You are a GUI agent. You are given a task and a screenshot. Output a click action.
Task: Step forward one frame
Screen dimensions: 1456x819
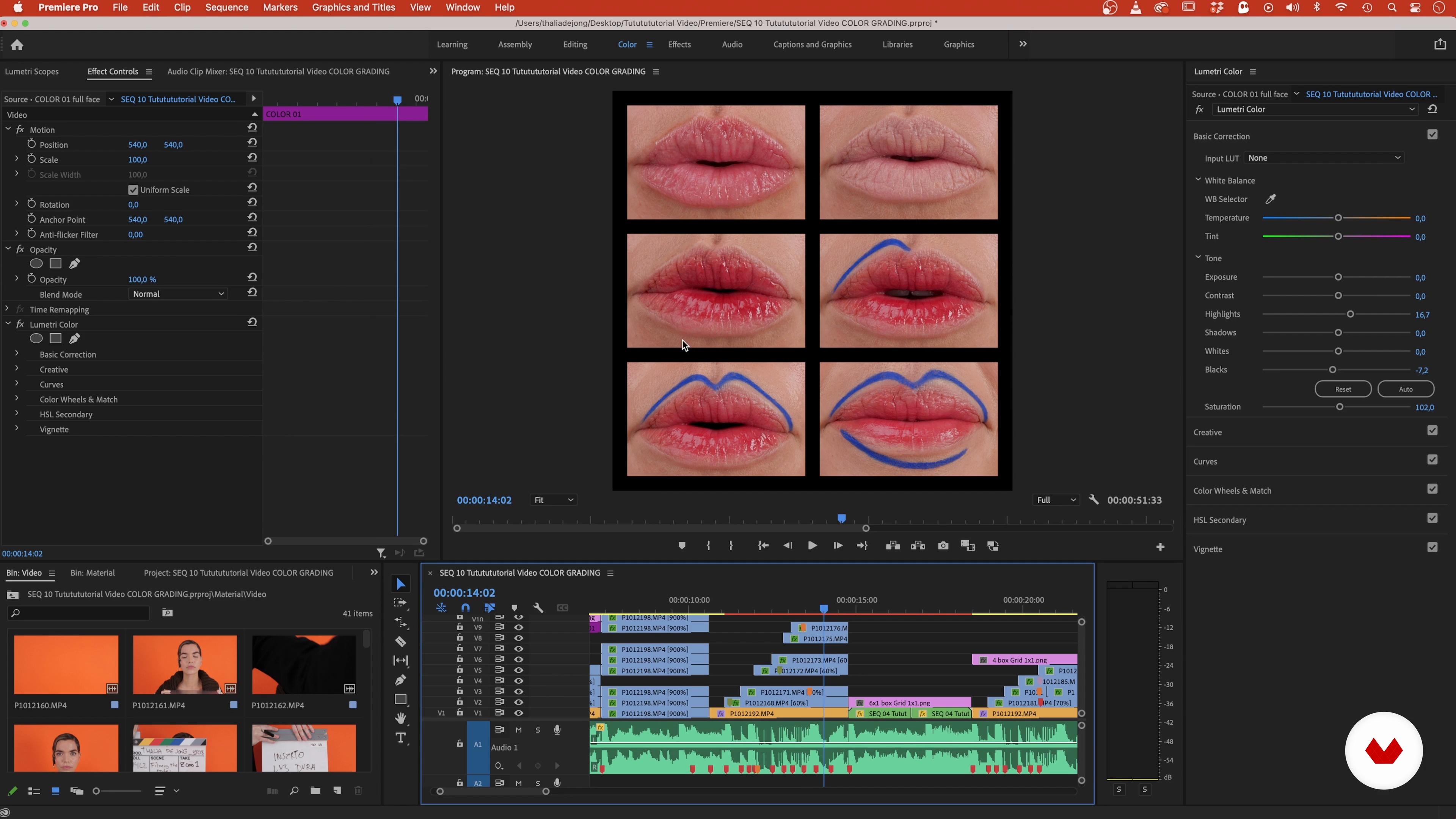838,546
